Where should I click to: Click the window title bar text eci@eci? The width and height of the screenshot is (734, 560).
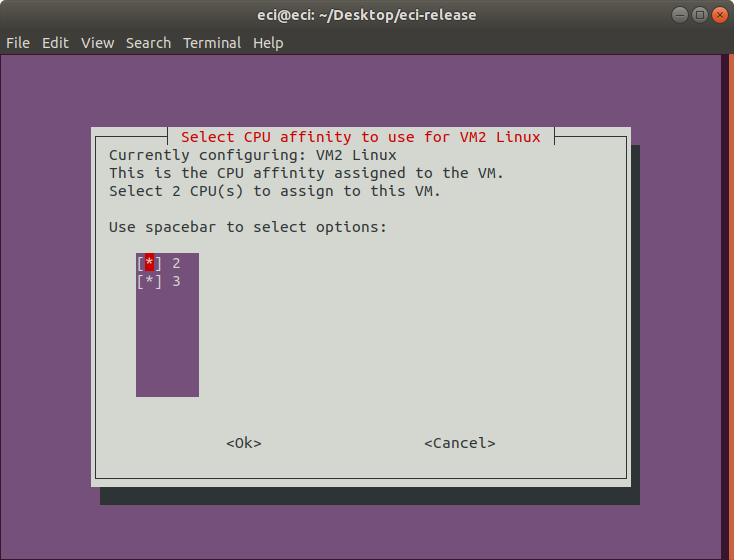[286, 15]
